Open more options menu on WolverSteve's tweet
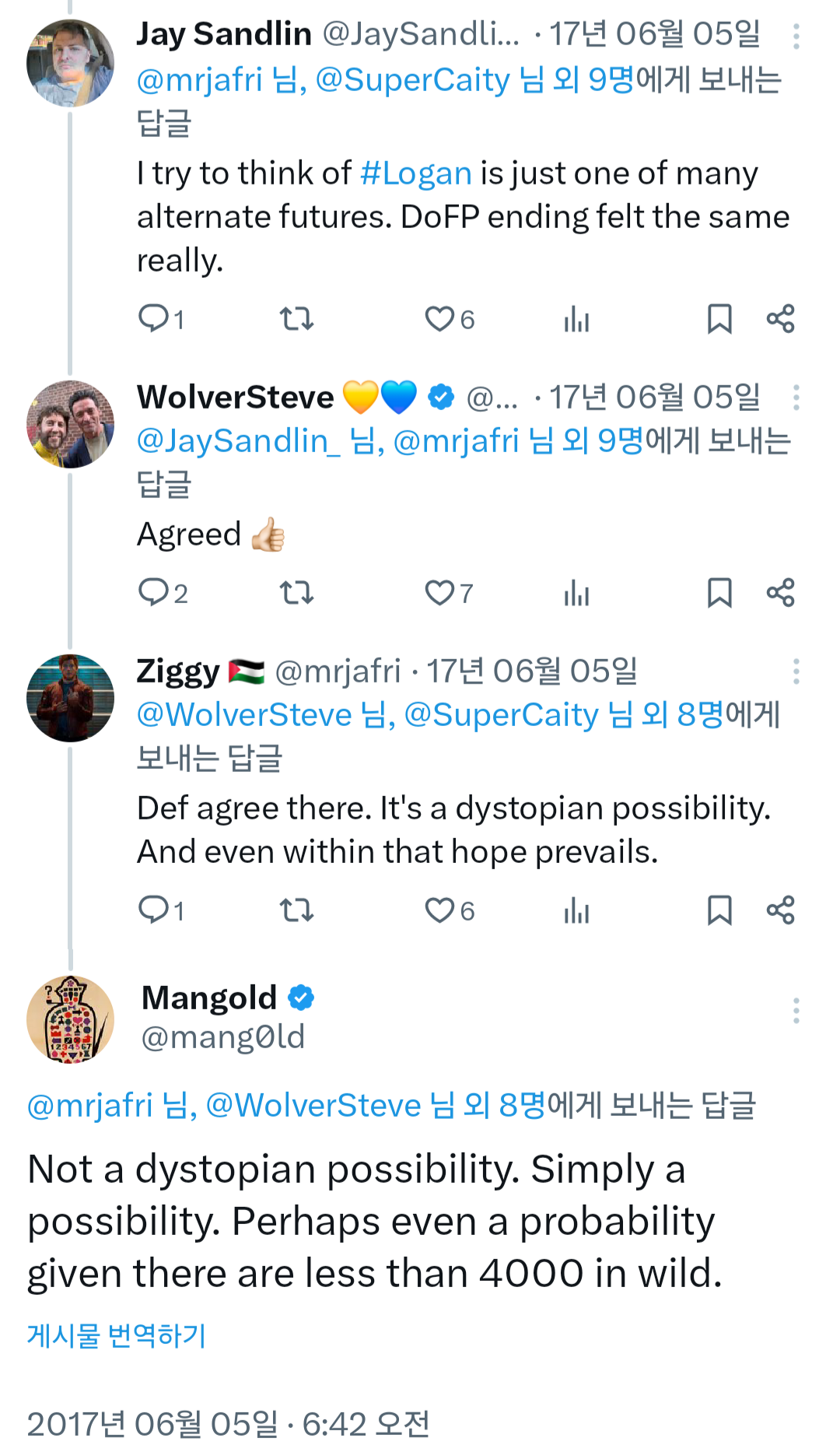The height and width of the screenshot is (1445, 840). pos(796,398)
